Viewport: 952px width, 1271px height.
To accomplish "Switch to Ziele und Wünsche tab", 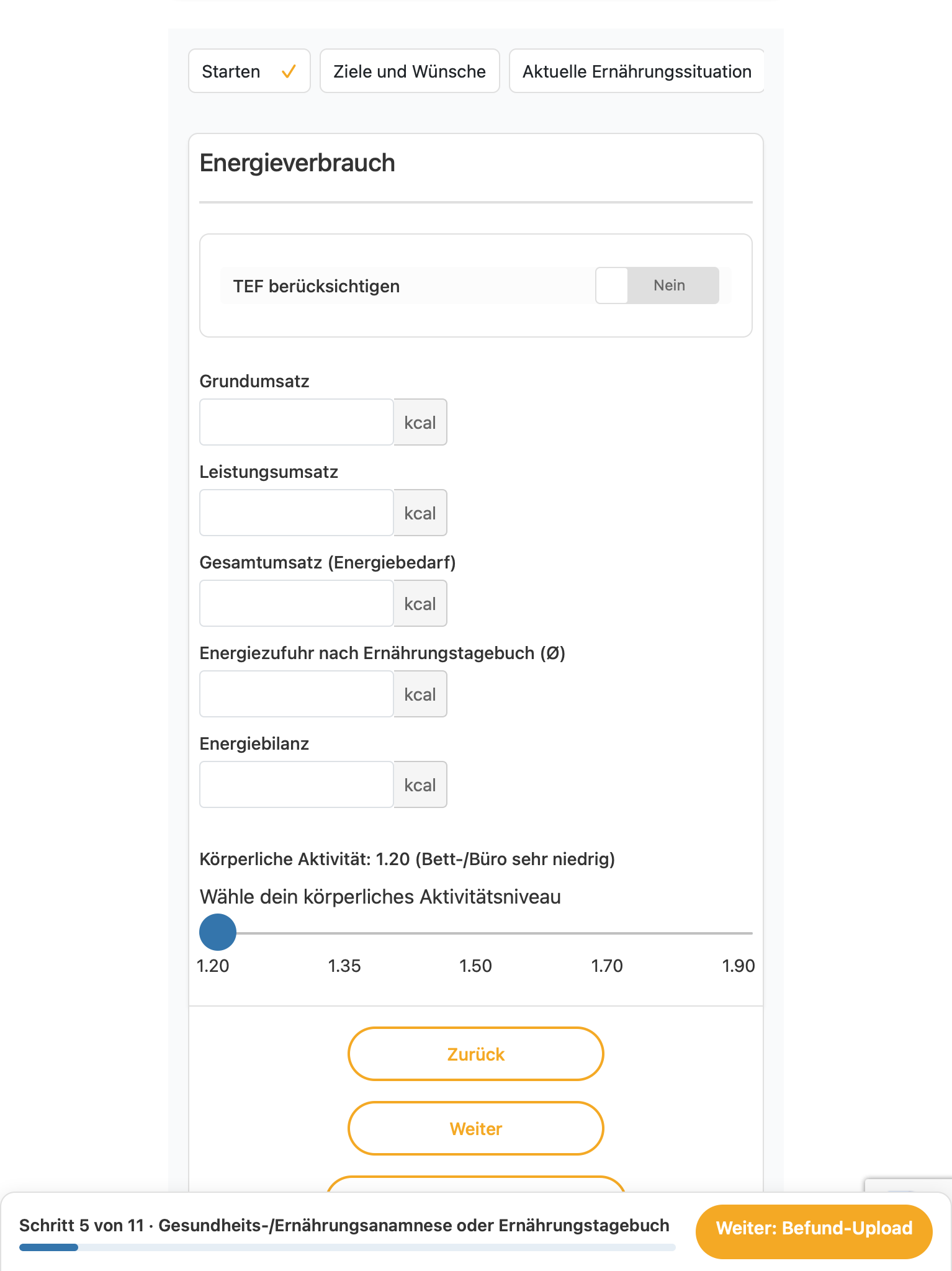I will pos(410,71).
